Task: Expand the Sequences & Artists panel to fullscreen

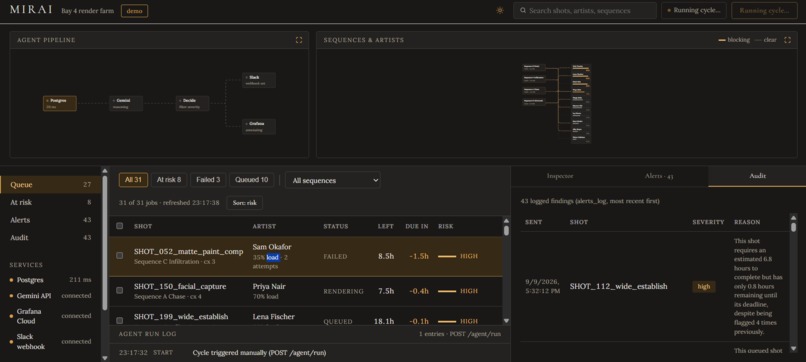Action: pos(787,40)
